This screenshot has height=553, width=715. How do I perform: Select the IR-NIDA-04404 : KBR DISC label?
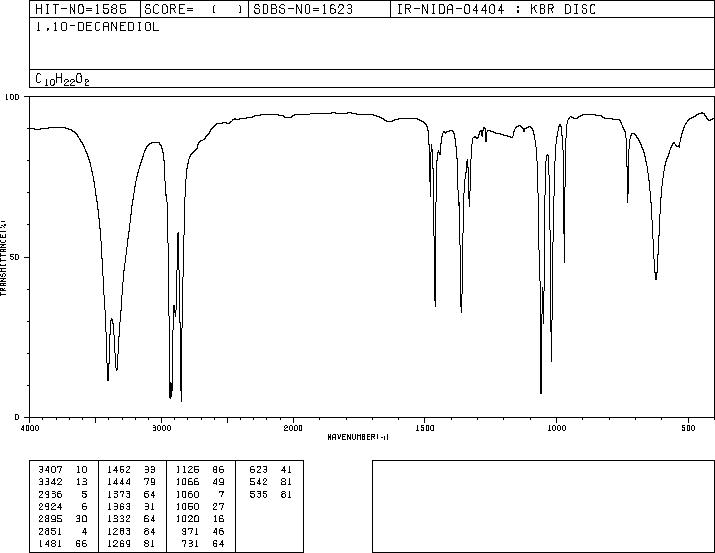(x=496, y=10)
